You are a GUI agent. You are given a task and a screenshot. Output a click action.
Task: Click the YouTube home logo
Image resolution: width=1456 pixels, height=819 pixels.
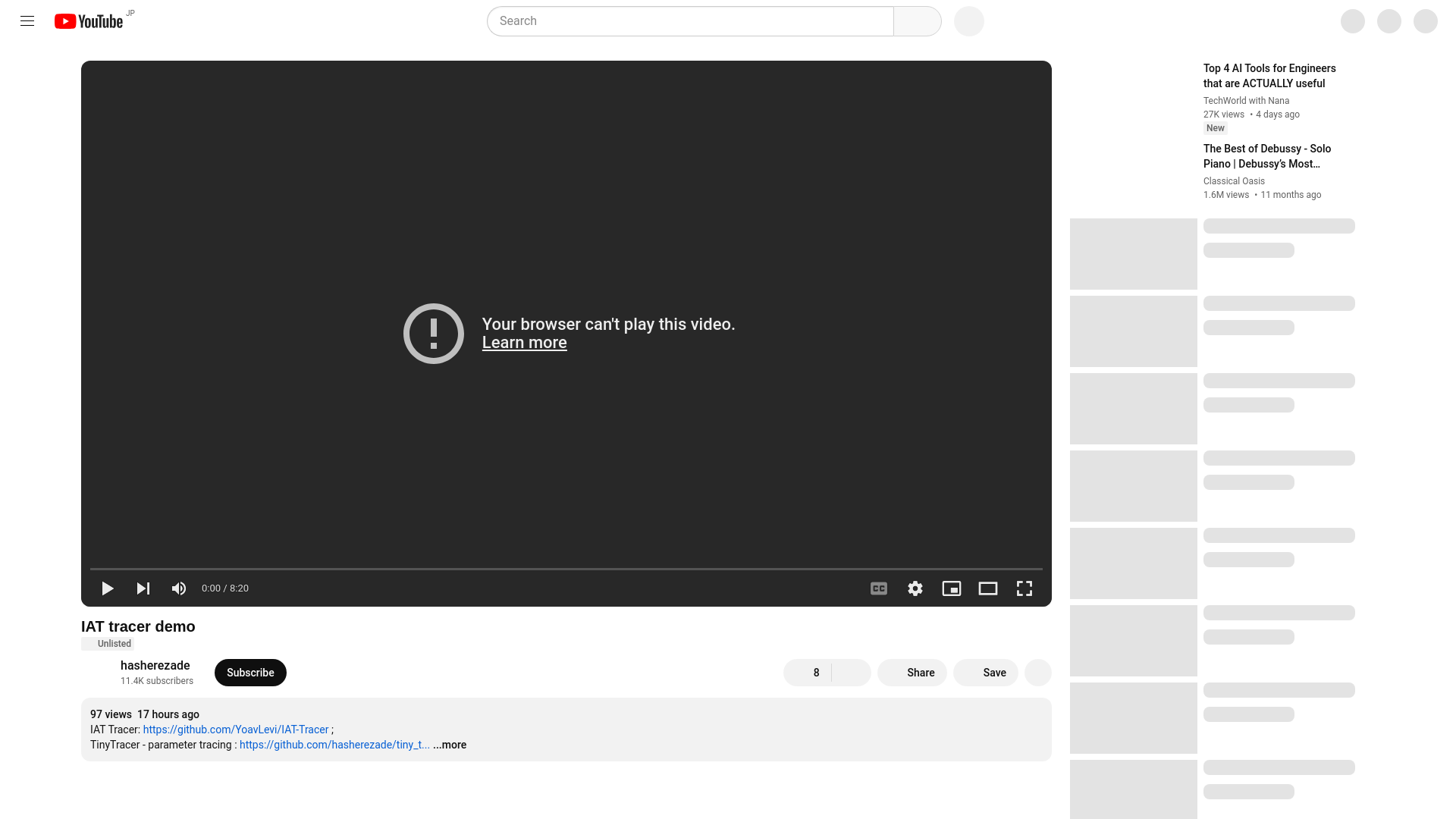click(x=89, y=20)
